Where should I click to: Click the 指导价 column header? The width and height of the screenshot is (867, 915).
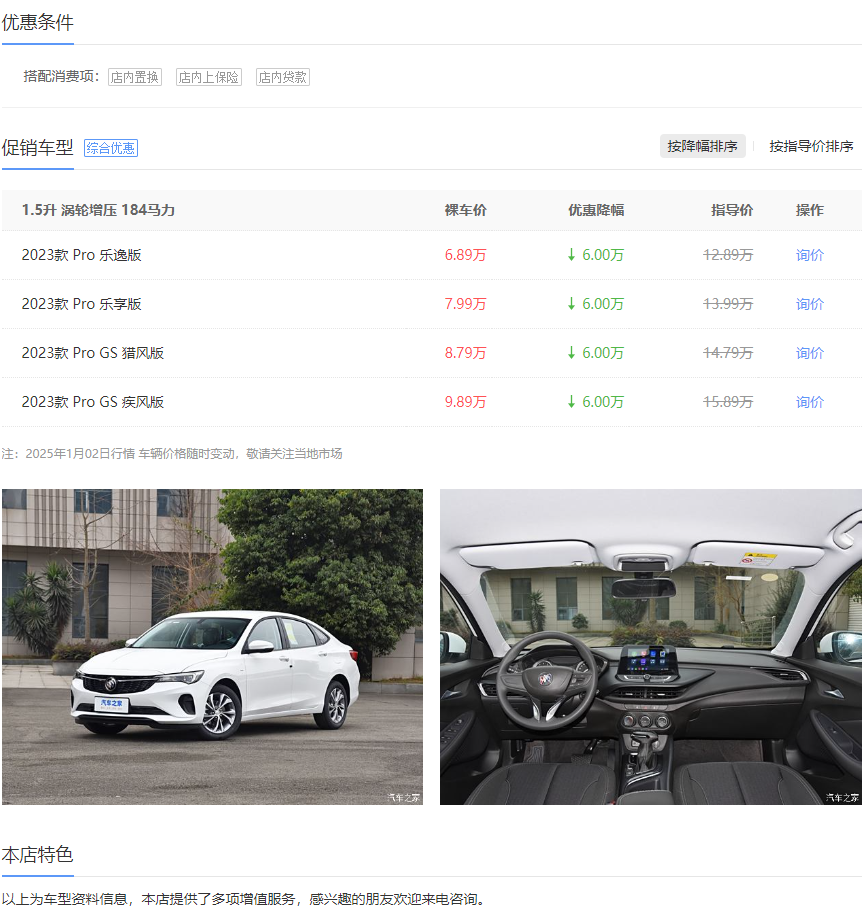732,210
